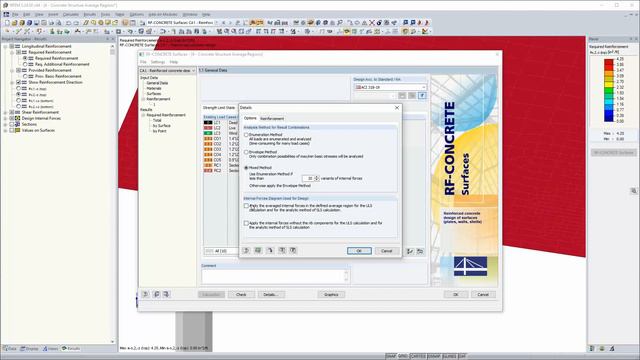Click dark blue bottom swatch in color scale

point(609,119)
